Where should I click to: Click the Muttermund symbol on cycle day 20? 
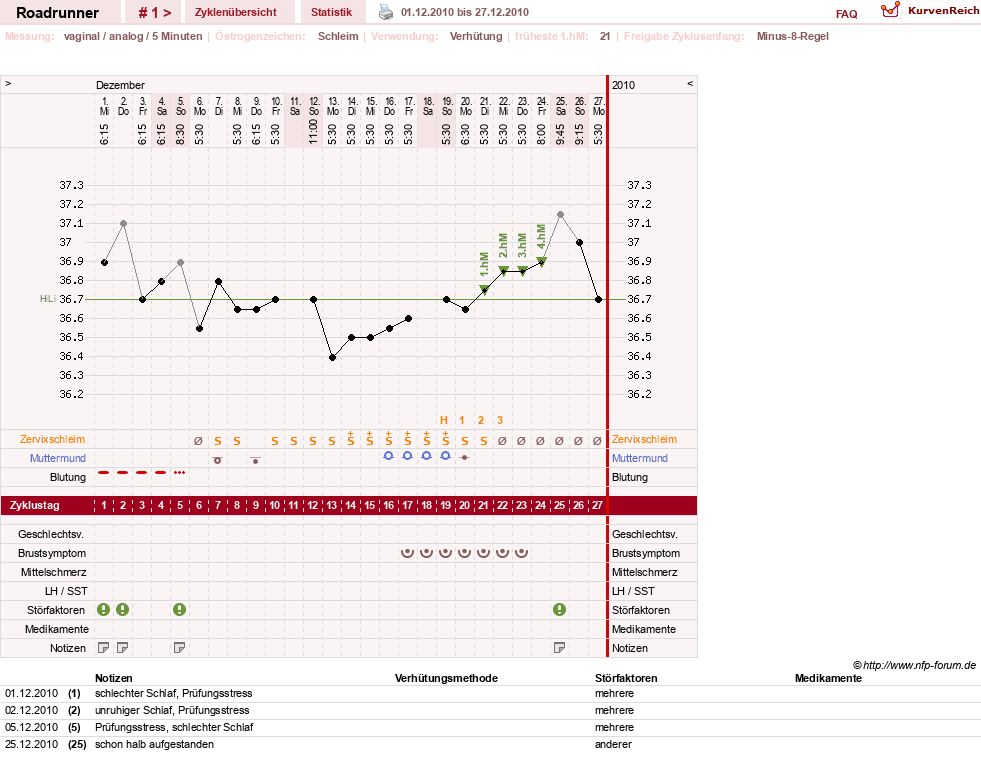coord(464,457)
